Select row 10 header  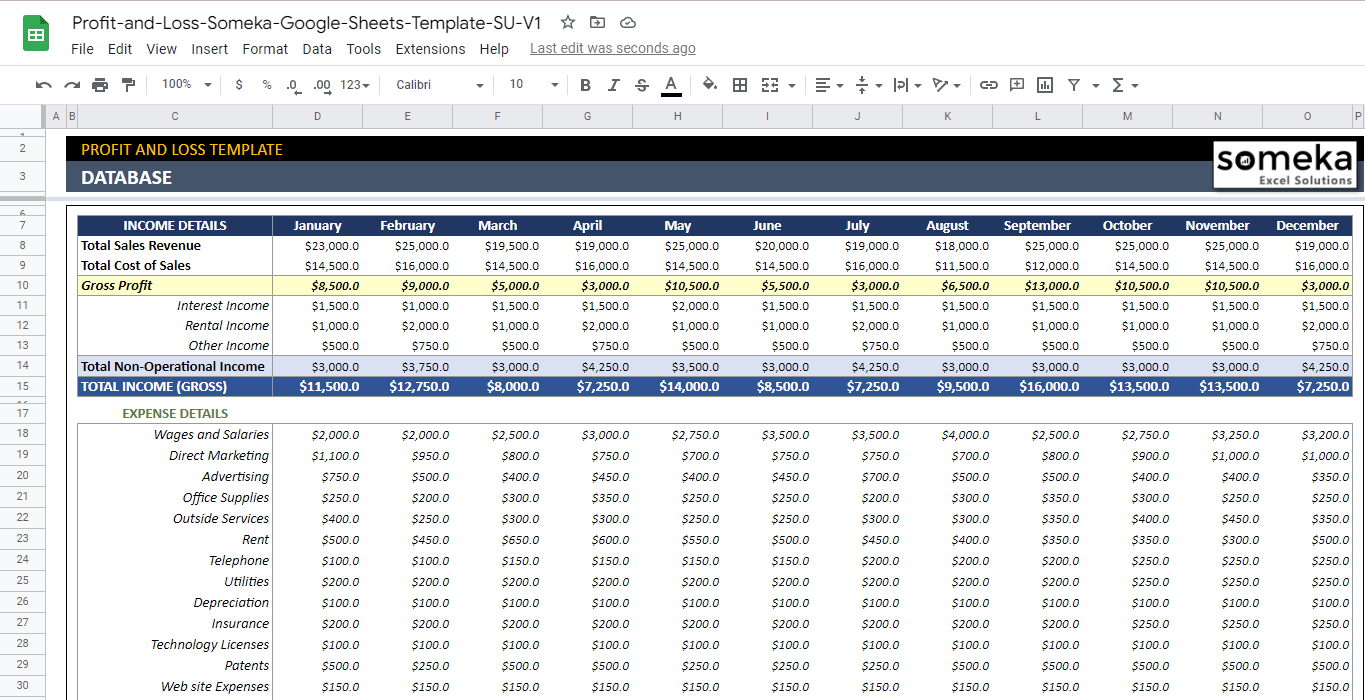(22, 286)
